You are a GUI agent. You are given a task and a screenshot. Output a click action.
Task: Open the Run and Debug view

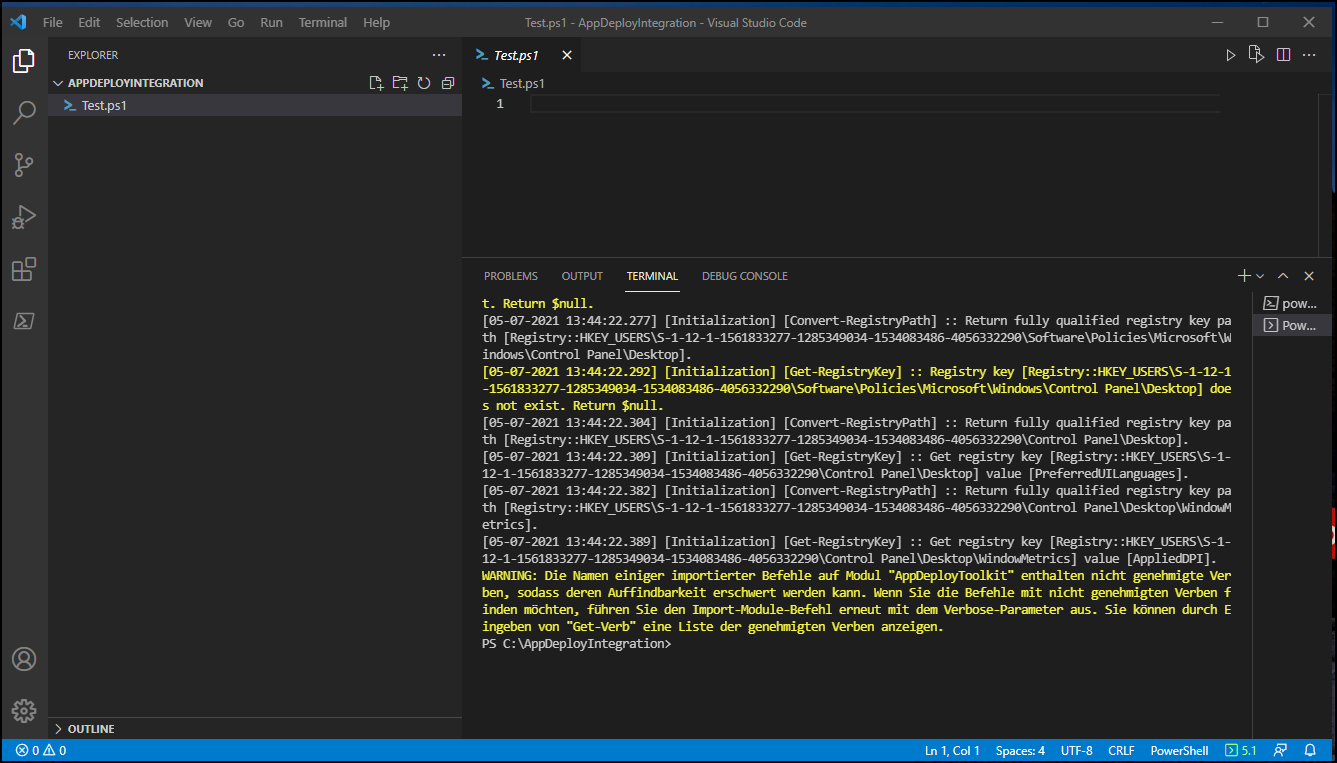[x=24, y=217]
